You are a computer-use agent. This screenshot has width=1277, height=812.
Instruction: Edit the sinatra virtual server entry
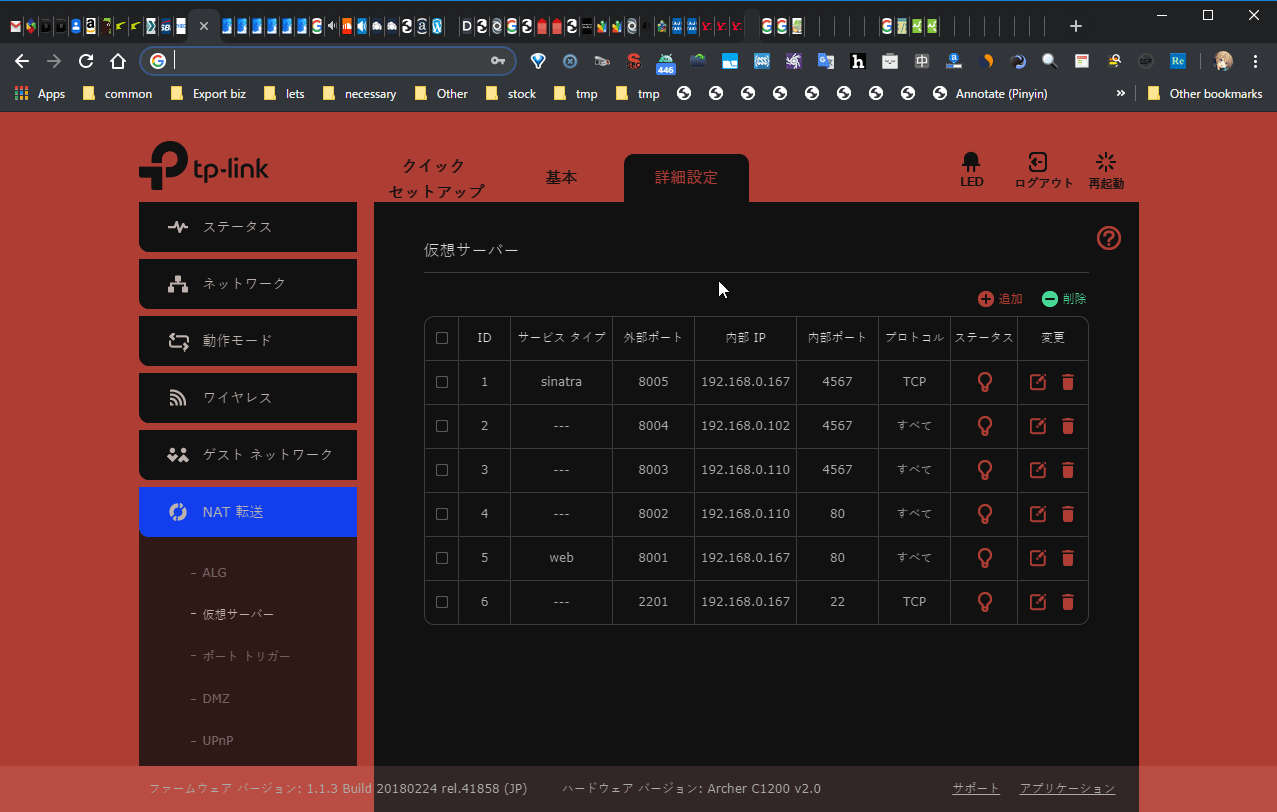1038,382
